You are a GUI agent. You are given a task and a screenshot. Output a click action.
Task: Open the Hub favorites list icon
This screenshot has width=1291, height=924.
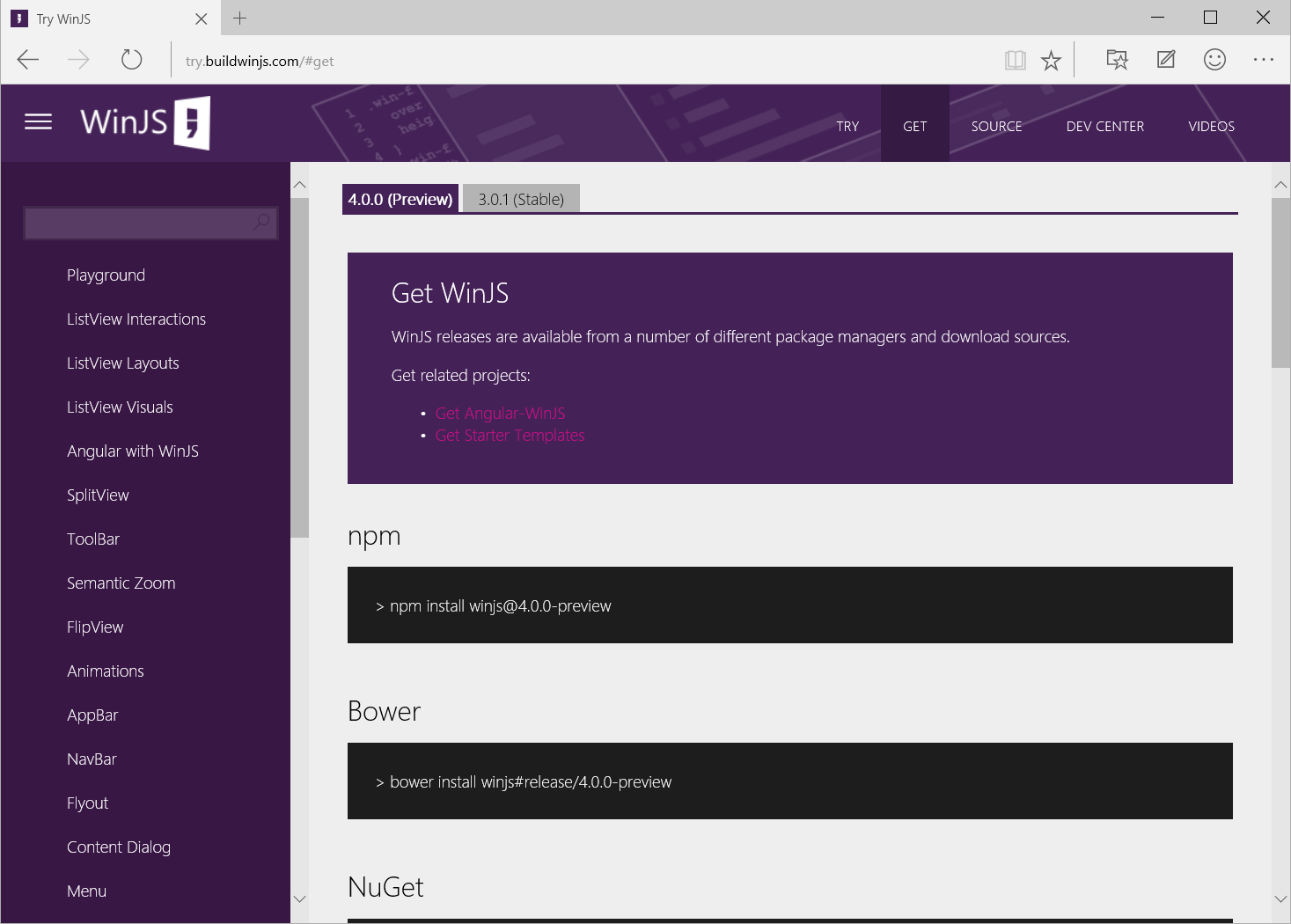click(x=1118, y=59)
